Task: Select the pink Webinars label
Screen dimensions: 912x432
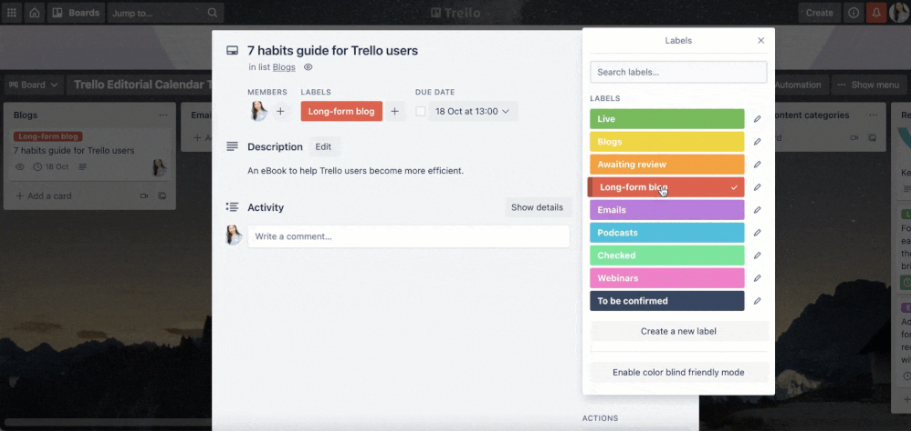Action: 667,278
